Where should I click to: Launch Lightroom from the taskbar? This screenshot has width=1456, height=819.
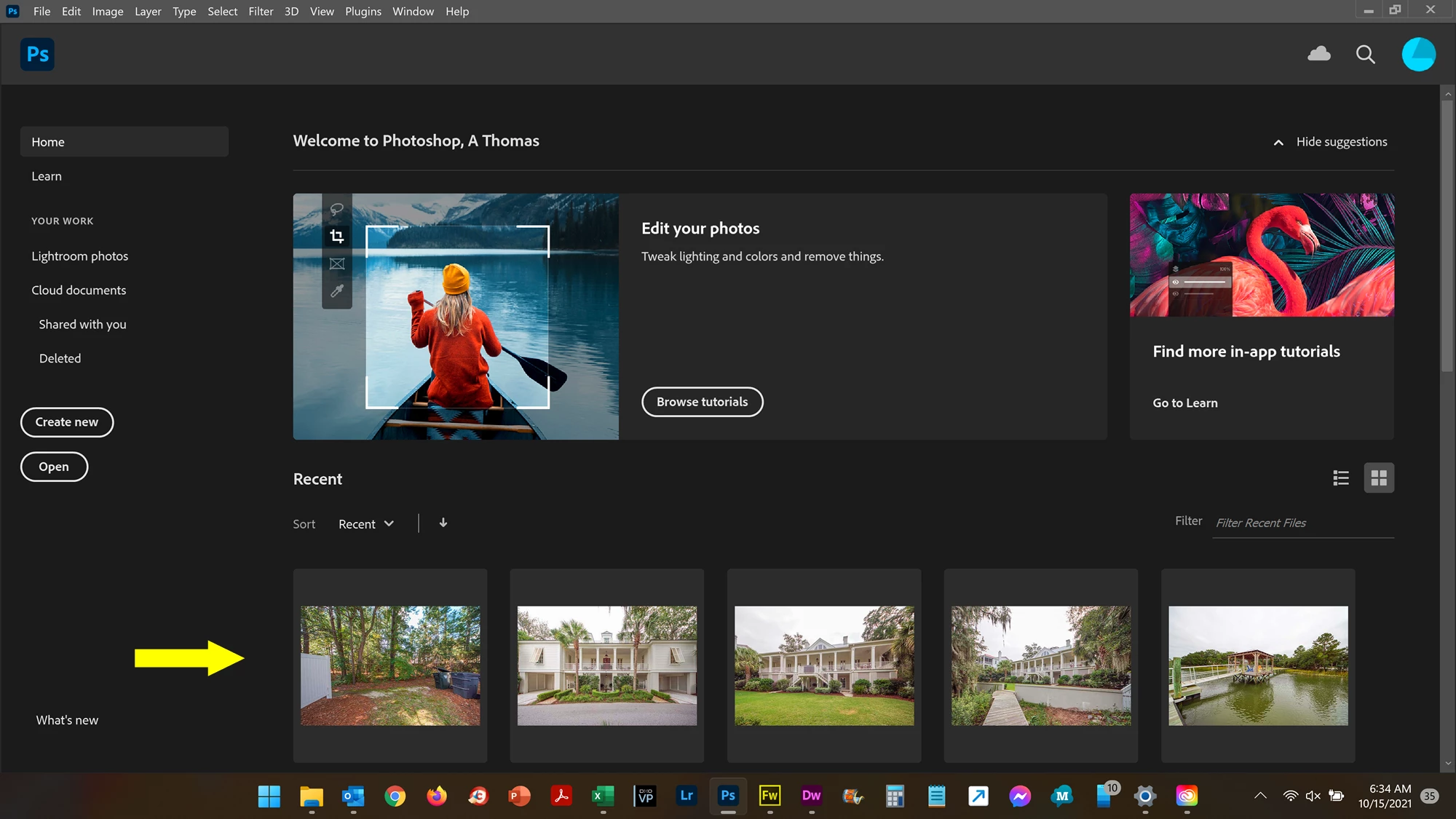[687, 796]
